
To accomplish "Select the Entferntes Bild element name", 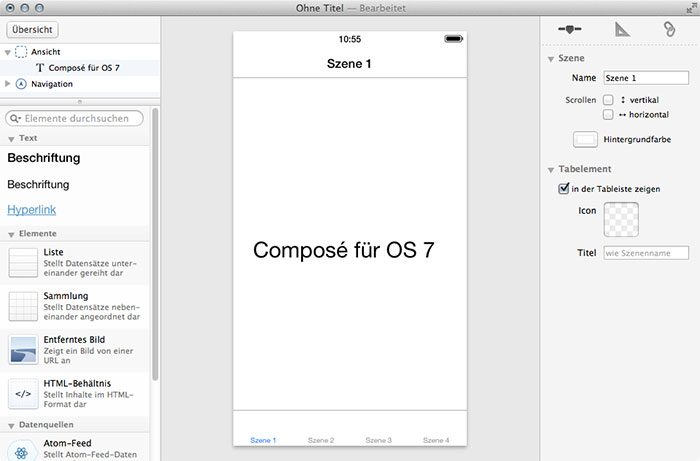I will click(x=74, y=340).
